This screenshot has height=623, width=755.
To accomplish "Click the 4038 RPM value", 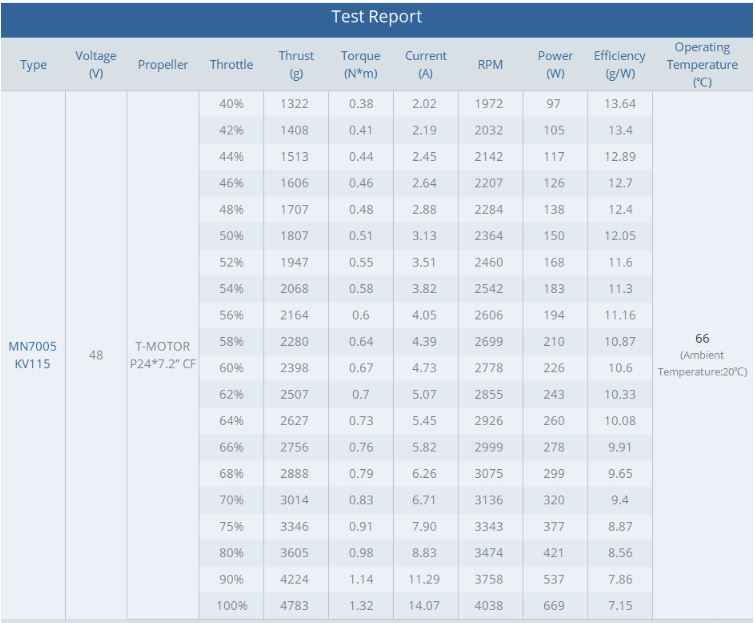I will pyautogui.click(x=490, y=606).
